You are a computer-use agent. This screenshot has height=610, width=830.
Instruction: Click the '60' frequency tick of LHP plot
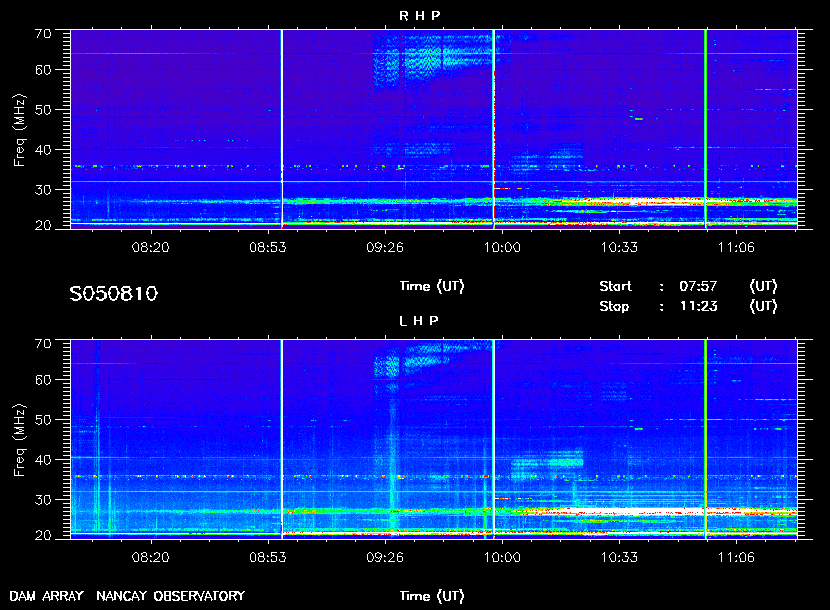[43, 380]
